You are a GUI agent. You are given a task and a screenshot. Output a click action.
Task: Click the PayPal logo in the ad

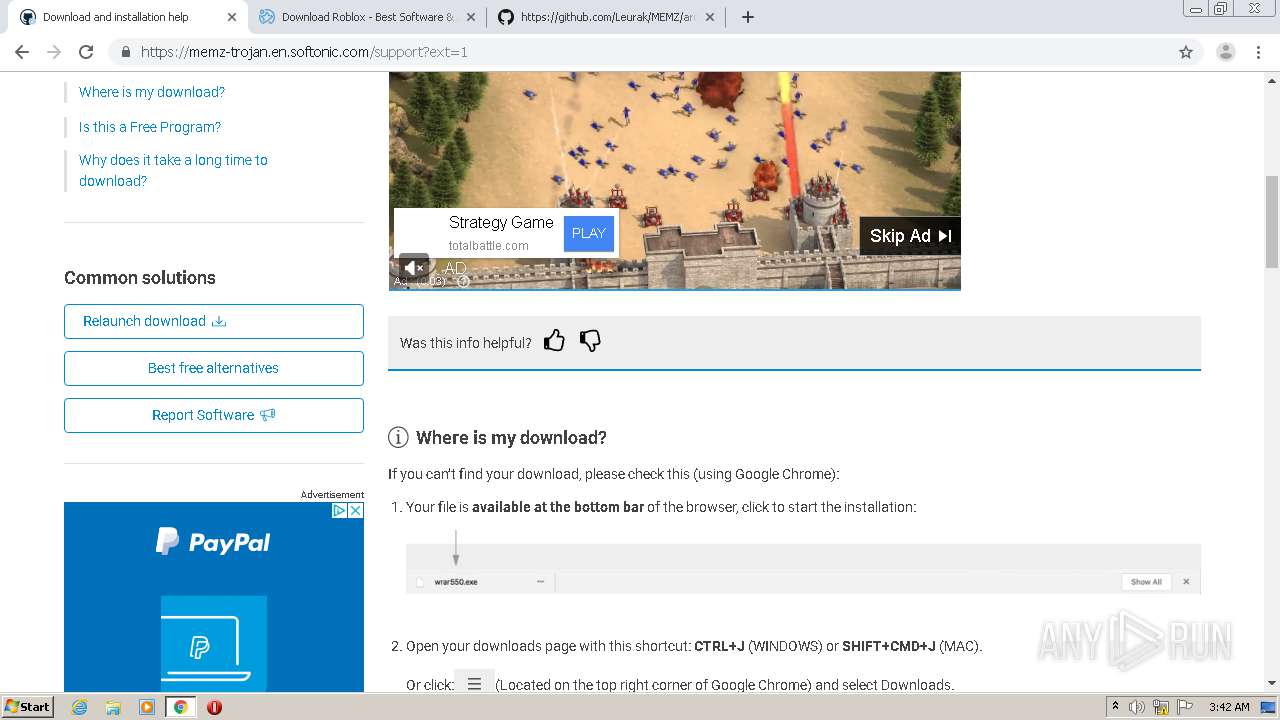click(x=213, y=542)
